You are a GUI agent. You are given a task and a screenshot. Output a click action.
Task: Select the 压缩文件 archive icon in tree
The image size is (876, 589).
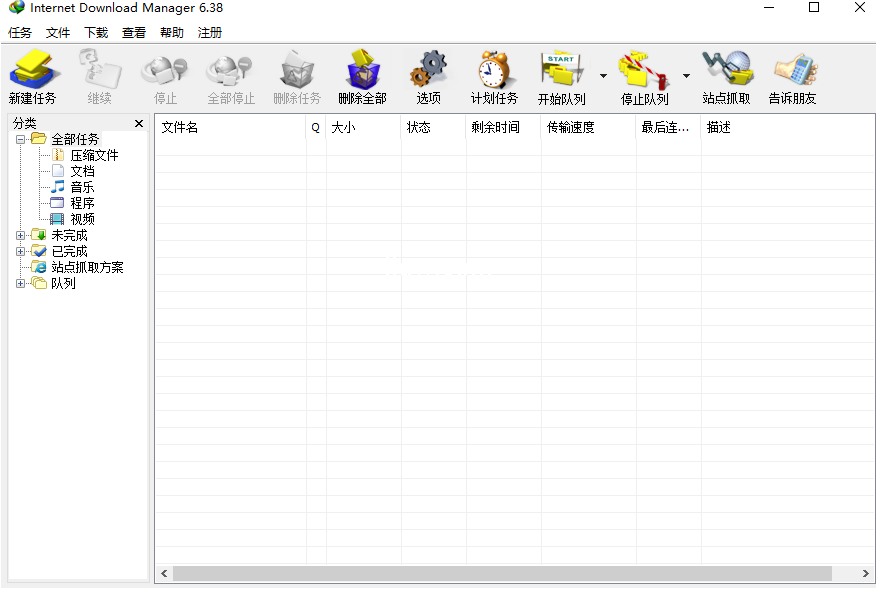tap(58, 155)
